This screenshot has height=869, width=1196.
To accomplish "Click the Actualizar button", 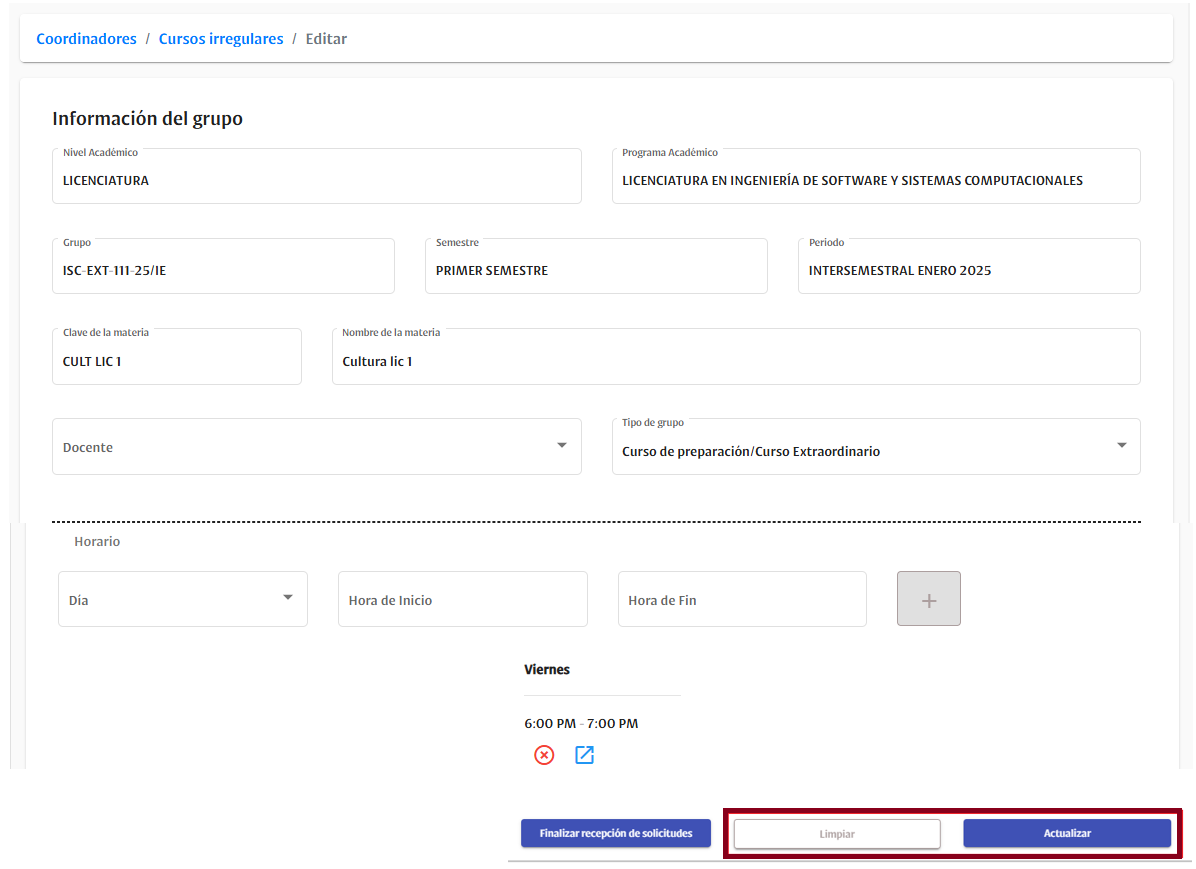I will point(1067,833).
